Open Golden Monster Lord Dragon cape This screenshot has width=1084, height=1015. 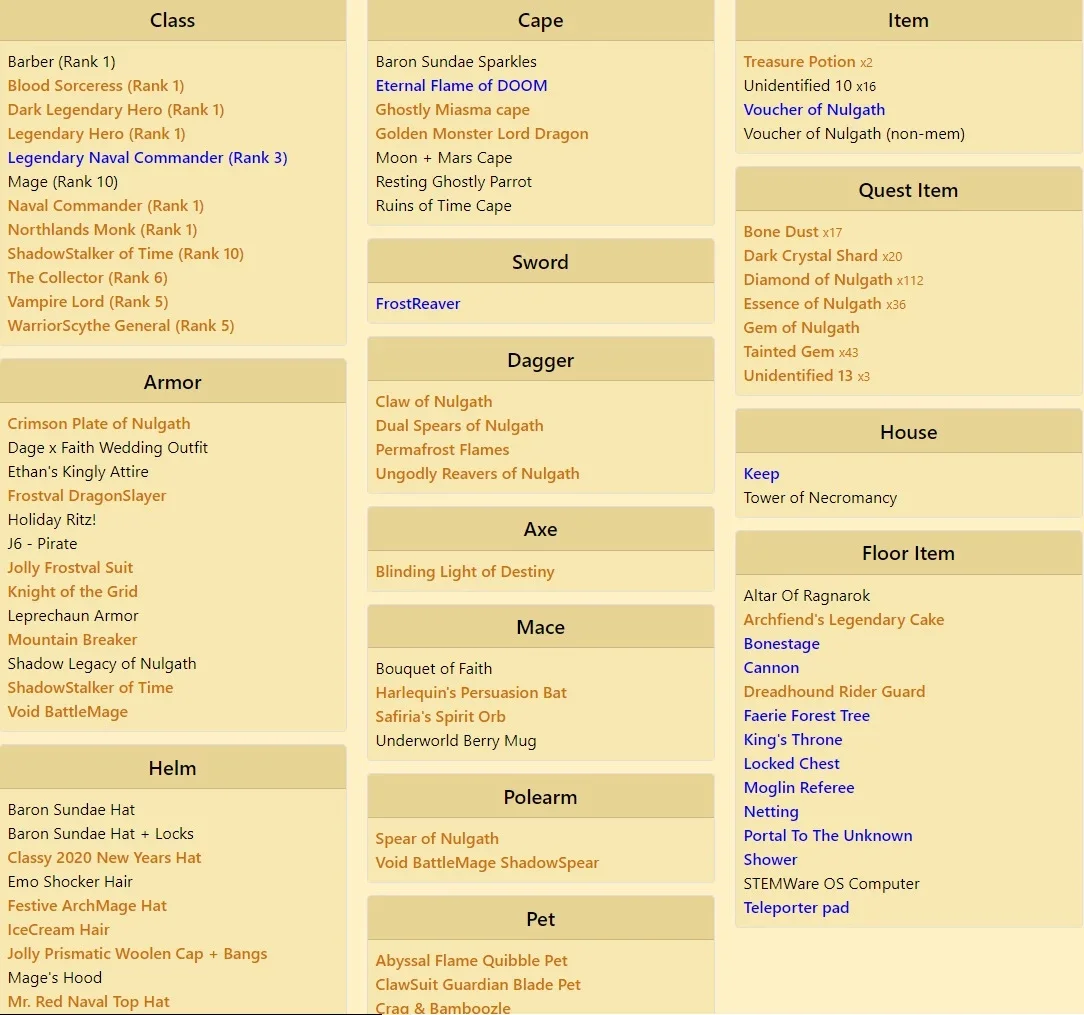[482, 133]
